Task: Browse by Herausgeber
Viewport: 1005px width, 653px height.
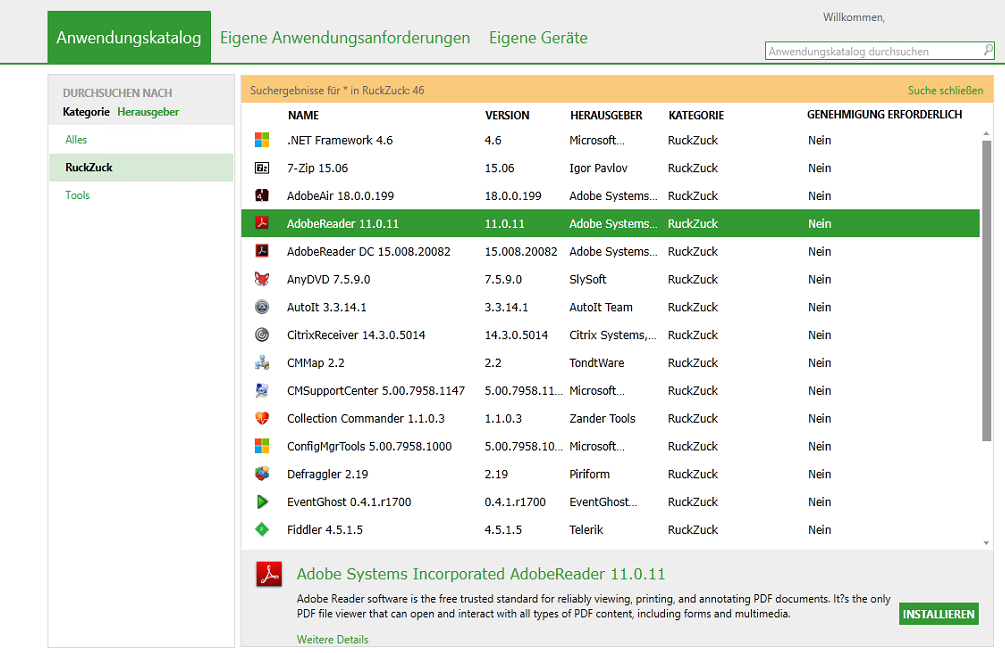Action: tap(148, 112)
